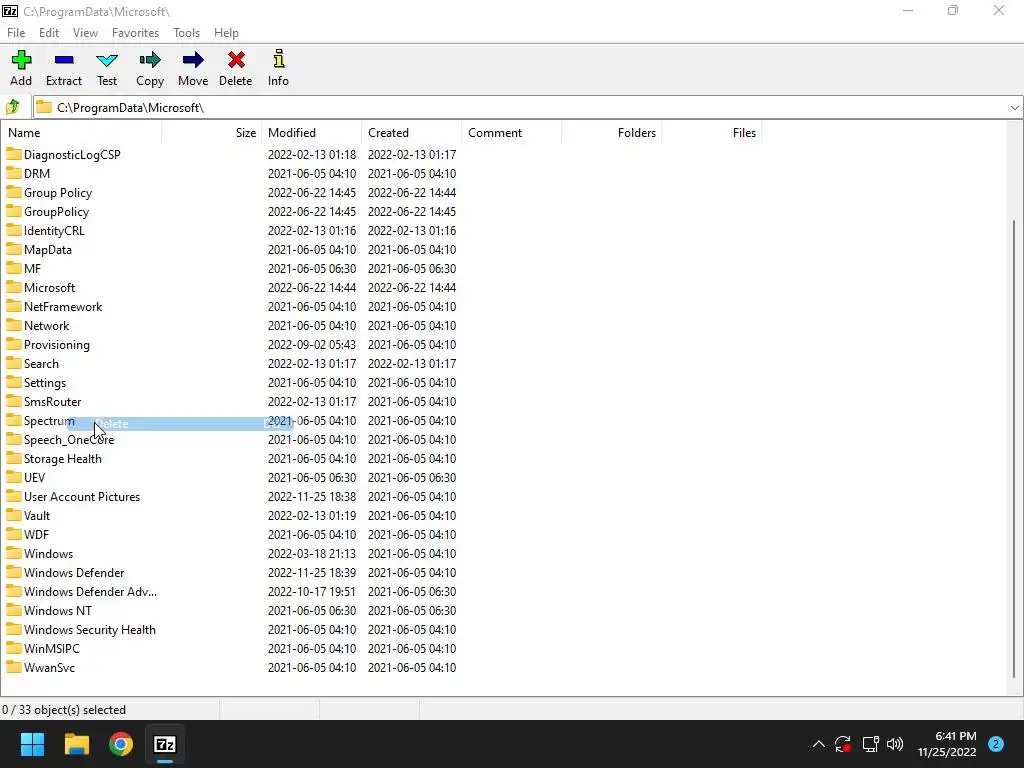
Task: Sort by the Size column header
Action: [x=212, y=133]
